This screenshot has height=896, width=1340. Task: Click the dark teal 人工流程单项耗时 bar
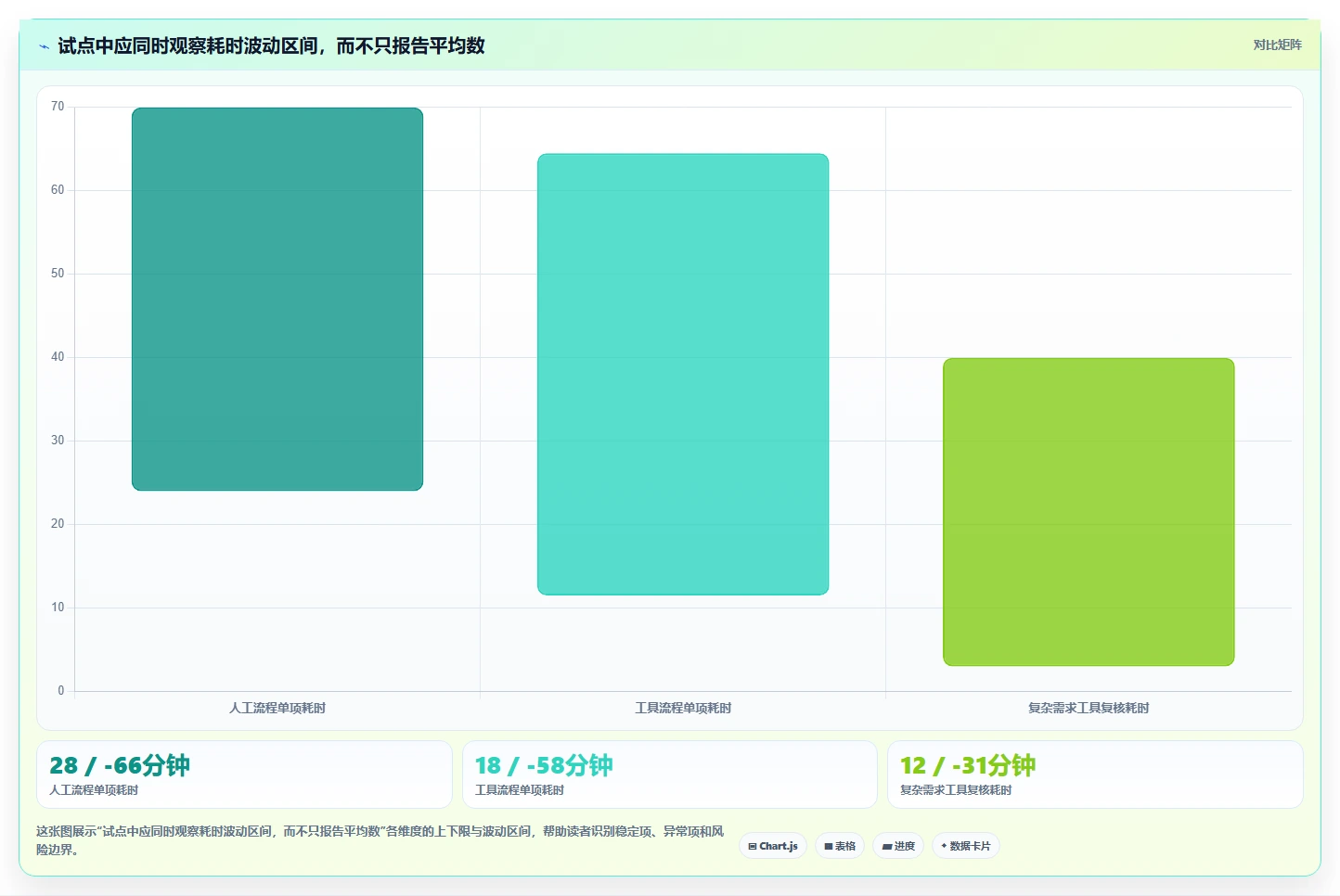click(277, 299)
